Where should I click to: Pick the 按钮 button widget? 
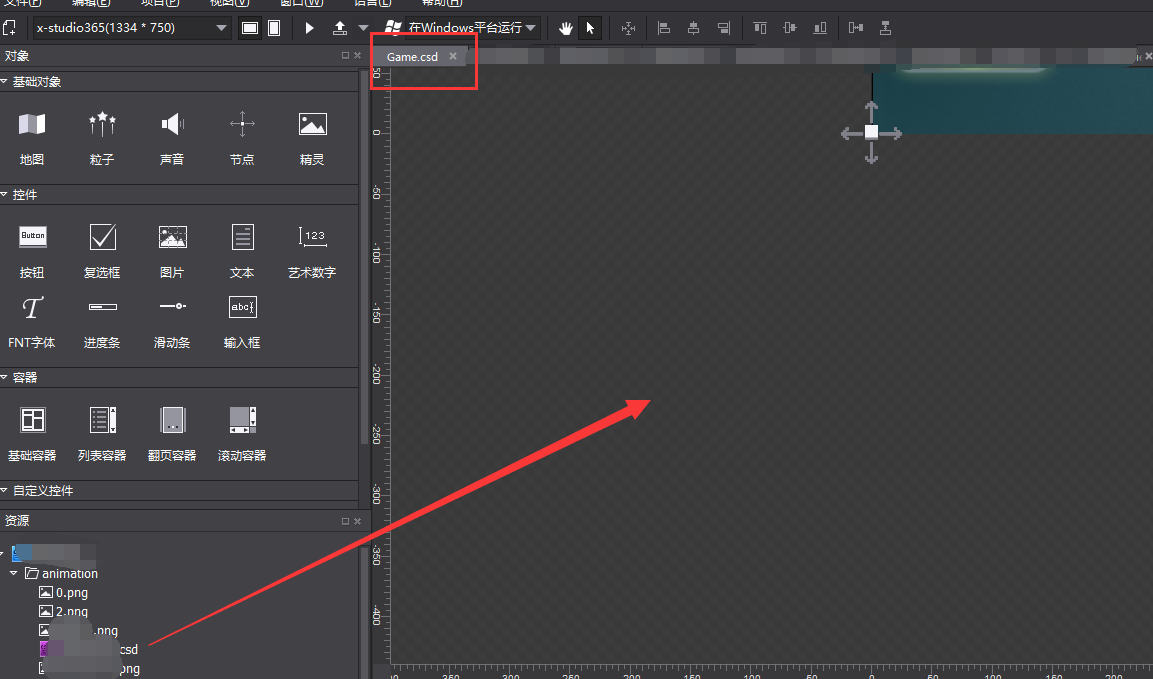tap(32, 251)
